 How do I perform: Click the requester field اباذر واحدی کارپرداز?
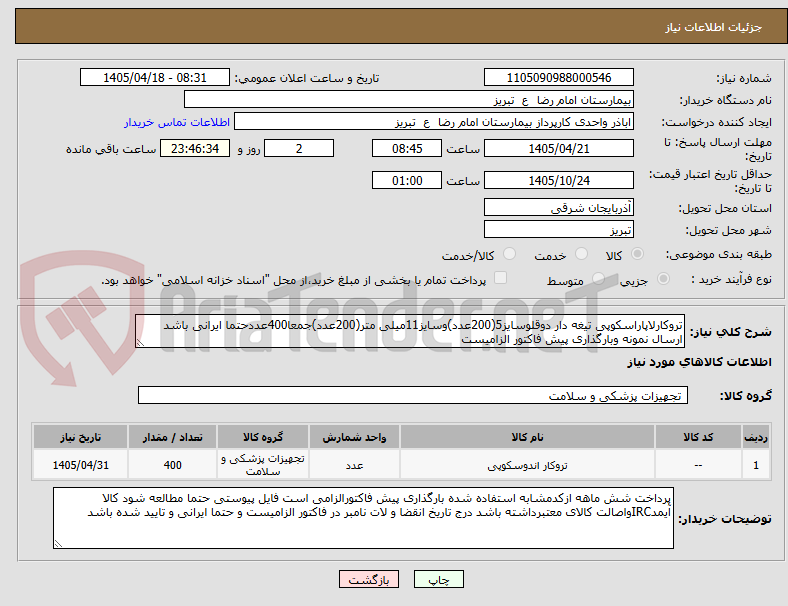point(434,122)
